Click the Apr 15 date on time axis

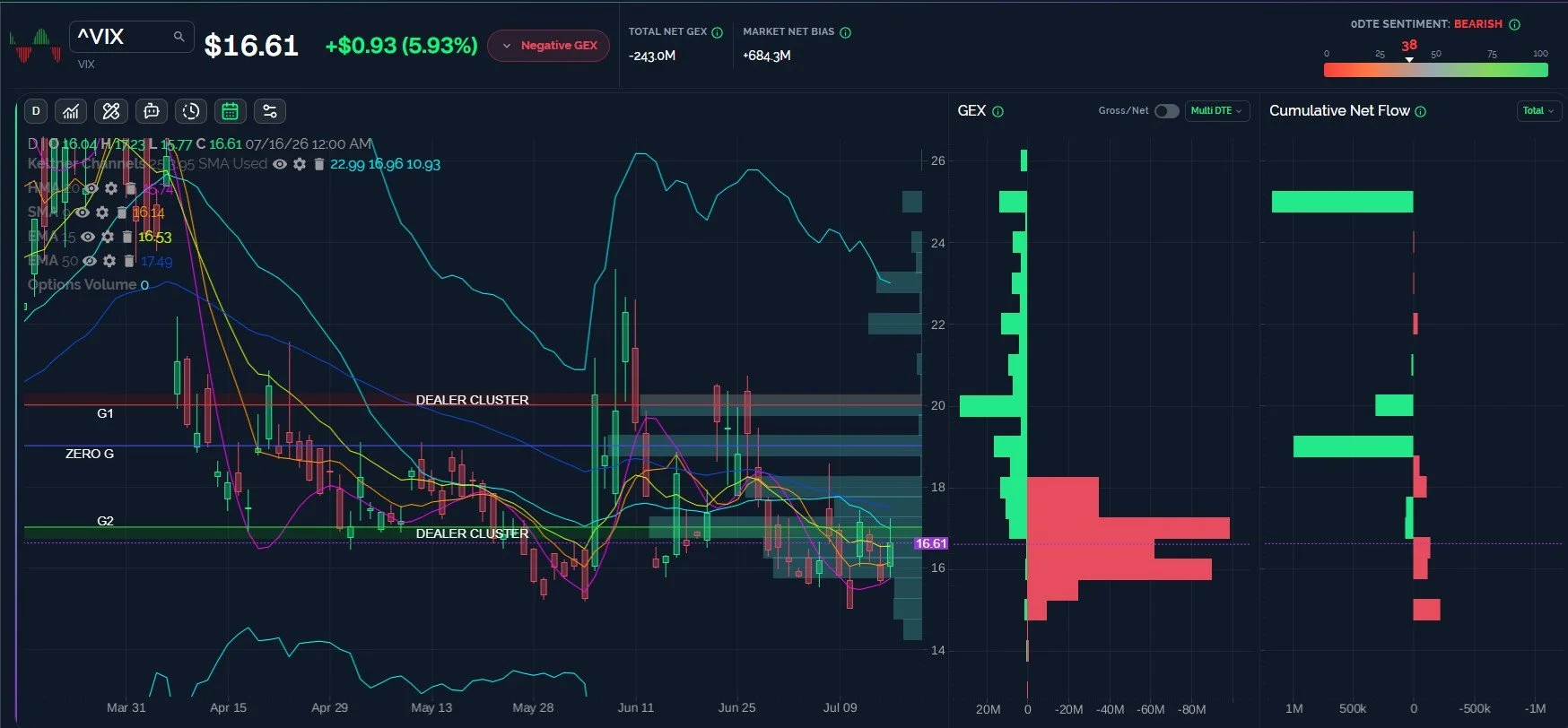(x=228, y=707)
